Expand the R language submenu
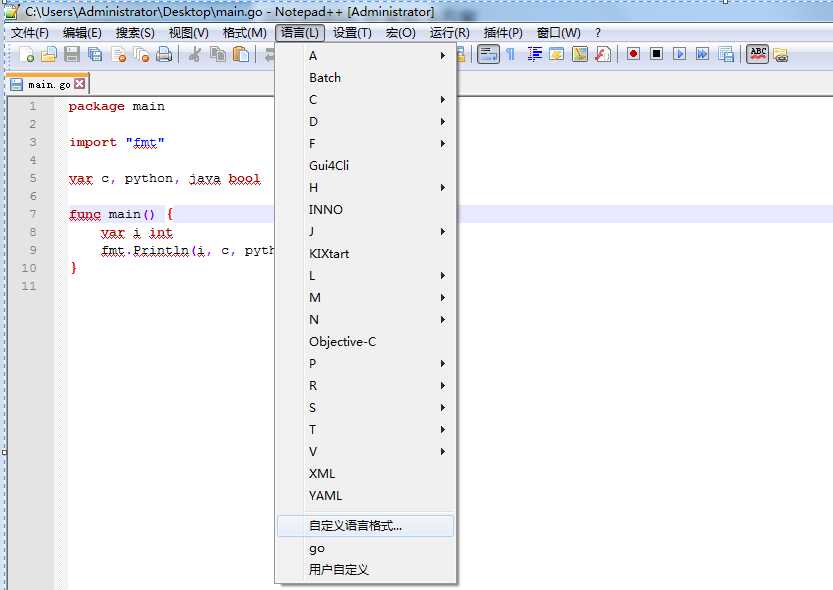Screen dimensions: 833x590 (366, 386)
